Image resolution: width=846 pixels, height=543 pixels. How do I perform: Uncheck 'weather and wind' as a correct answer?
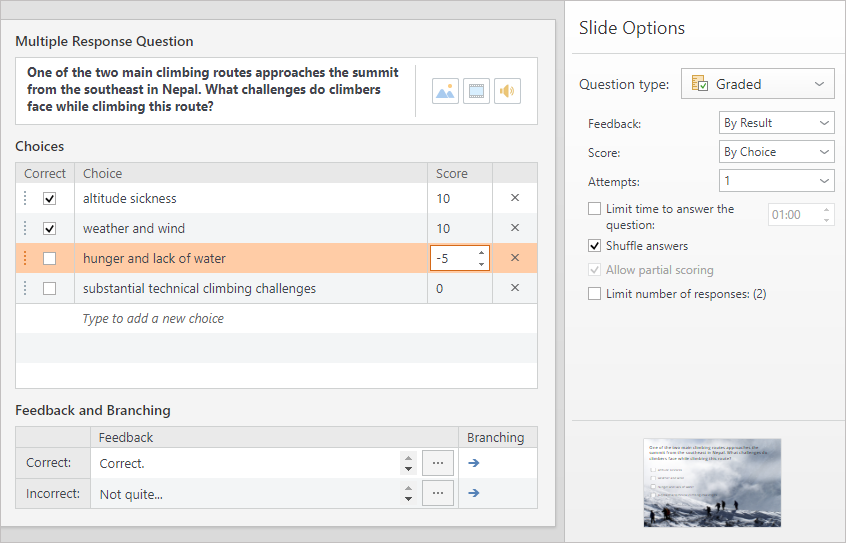tap(50, 228)
